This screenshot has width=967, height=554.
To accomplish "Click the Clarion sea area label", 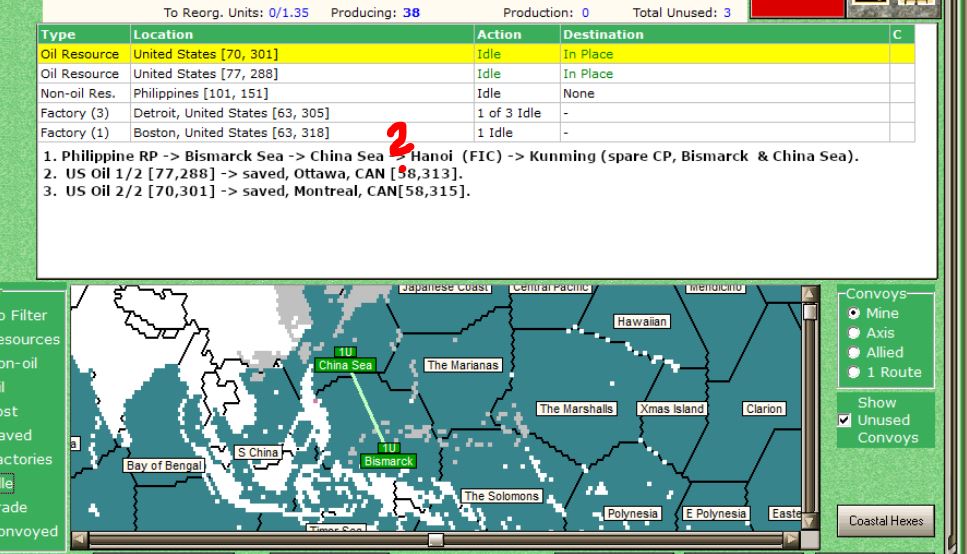I will [x=764, y=408].
